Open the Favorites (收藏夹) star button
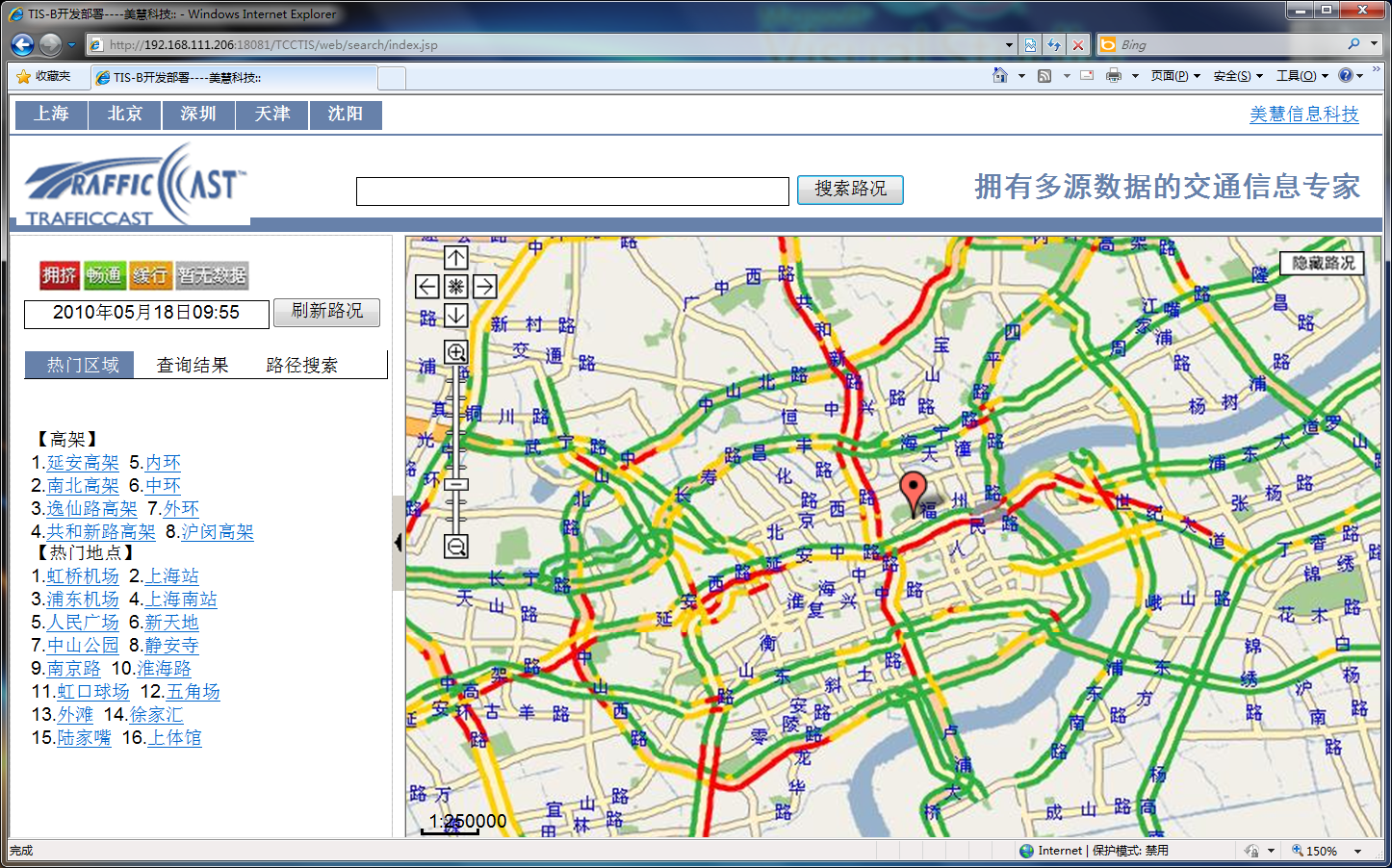 pyautogui.click(x=44, y=76)
